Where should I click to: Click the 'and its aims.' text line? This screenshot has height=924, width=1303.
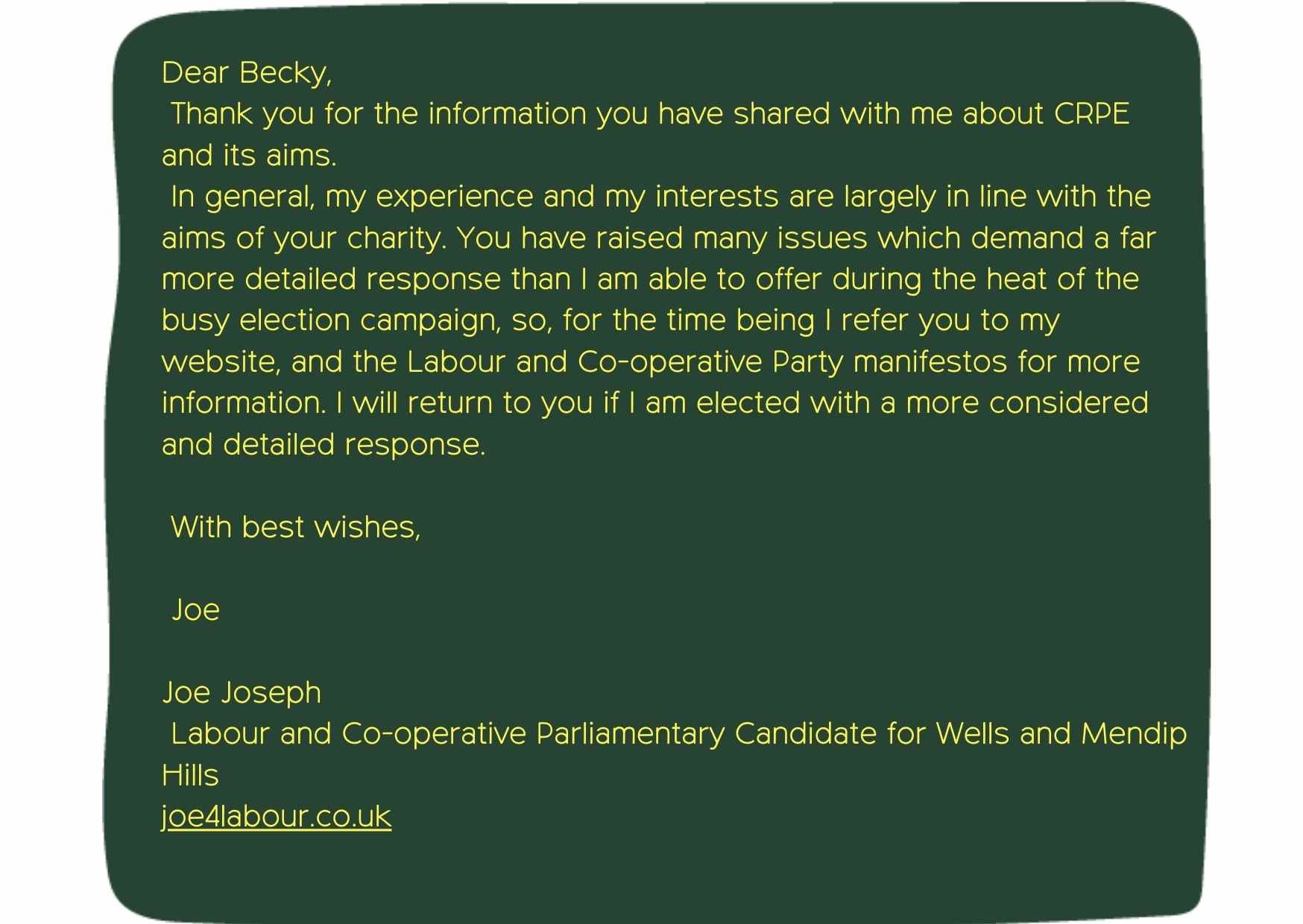(249, 155)
